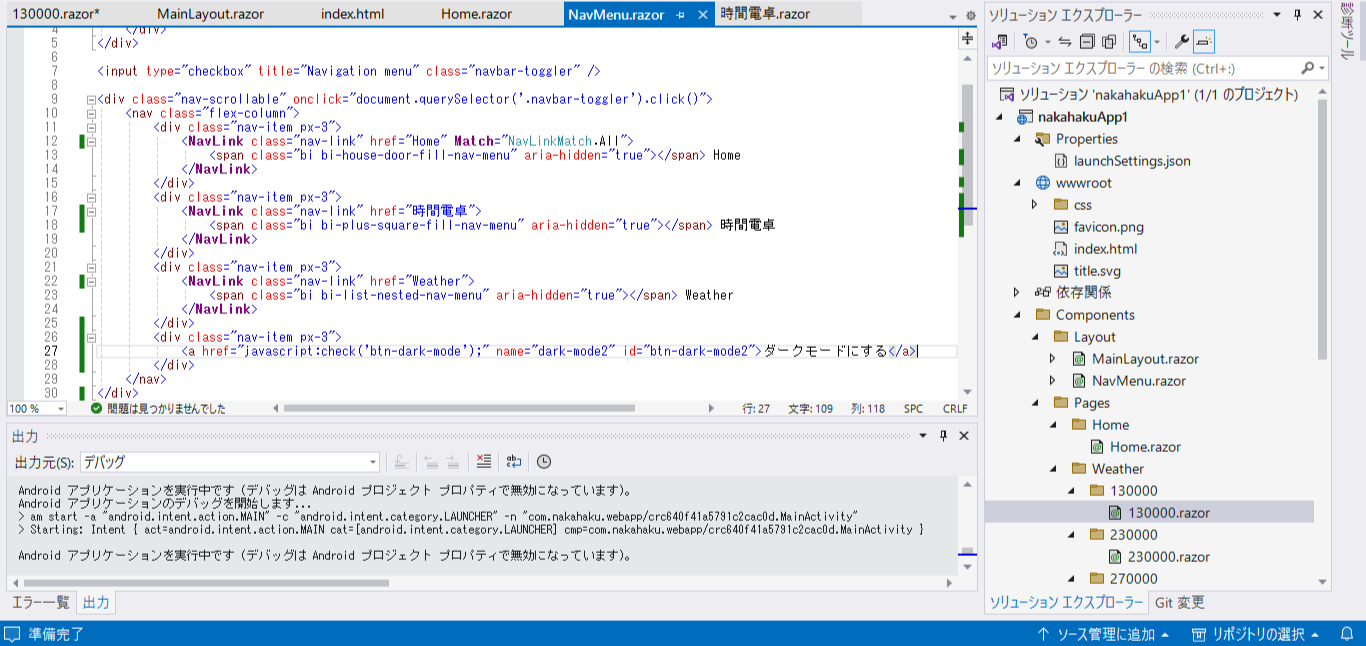Open the エラー一覧 tab

click(41, 602)
